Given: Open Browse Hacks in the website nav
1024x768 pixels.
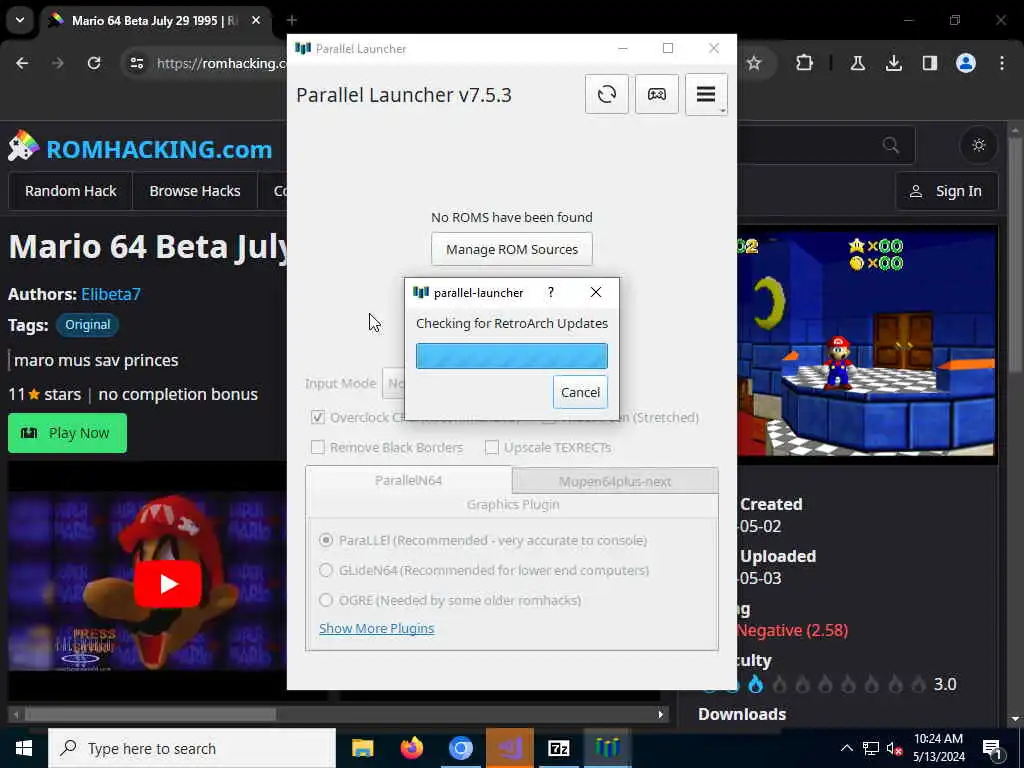Looking at the screenshot, I should click(195, 191).
